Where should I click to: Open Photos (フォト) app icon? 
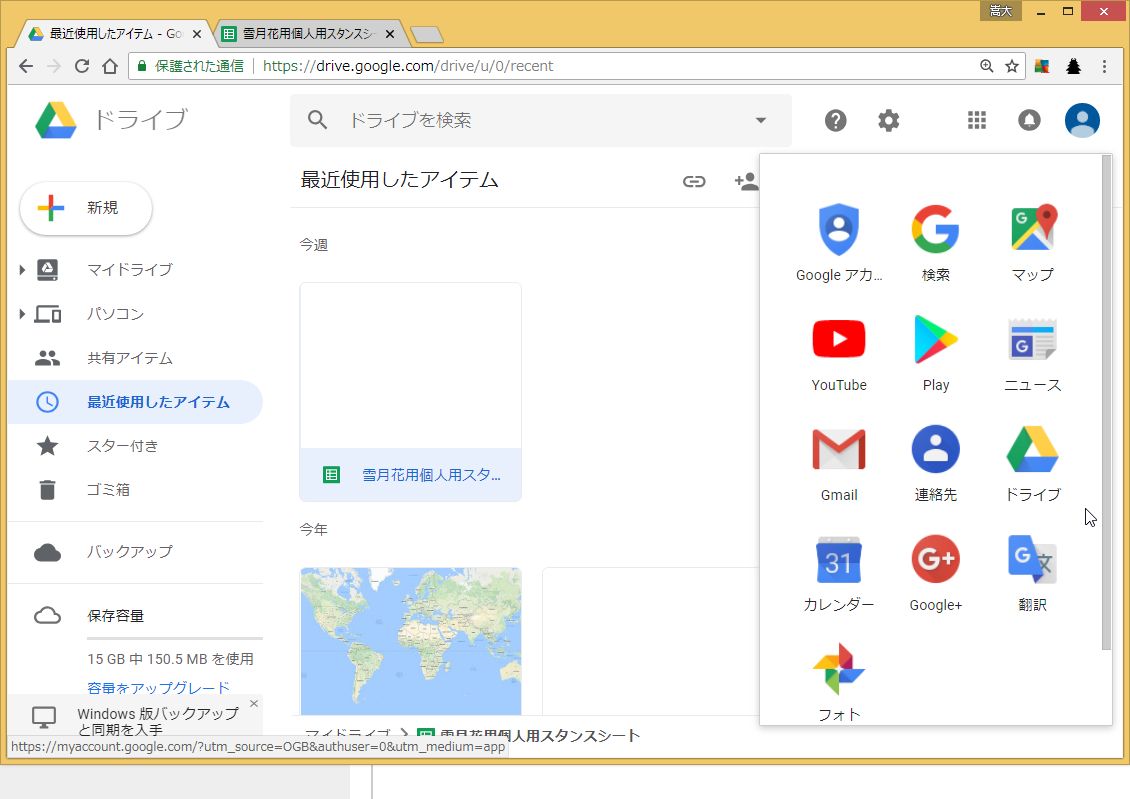point(838,682)
